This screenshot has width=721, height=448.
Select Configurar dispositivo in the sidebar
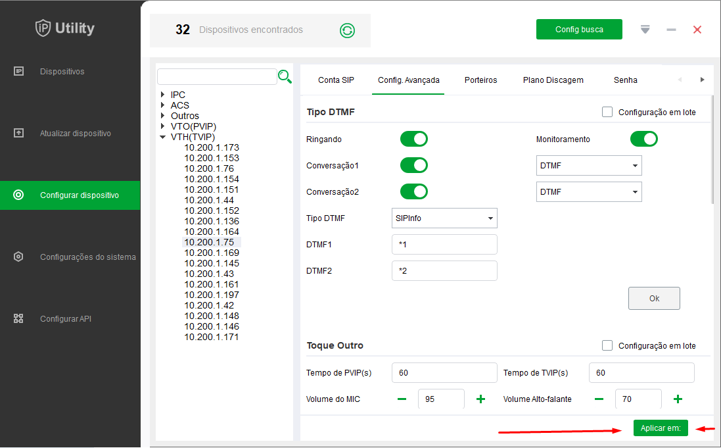pos(70,195)
